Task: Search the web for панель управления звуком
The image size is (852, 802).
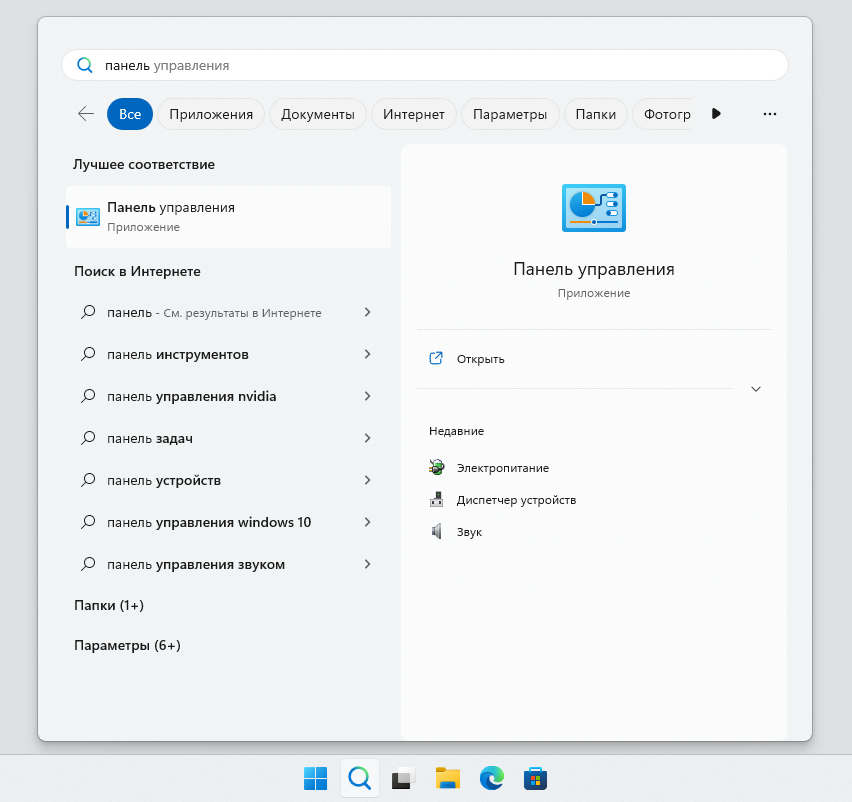Action: coord(196,565)
